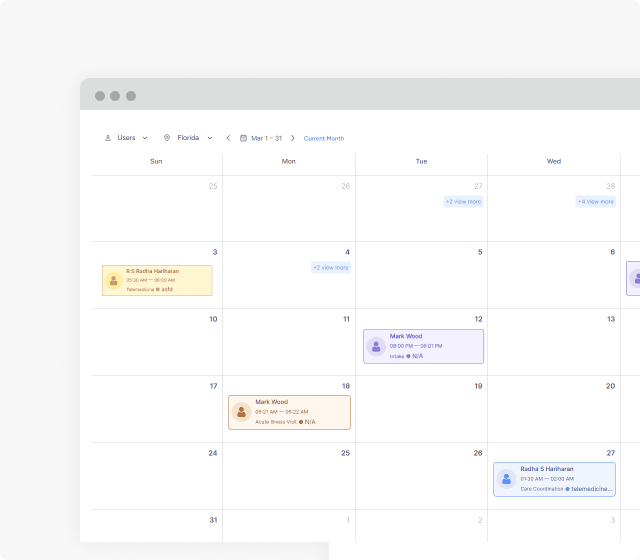Open the Mar 1 – 31 date range picker
The height and width of the screenshot is (560, 640).
[x=266, y=138]
